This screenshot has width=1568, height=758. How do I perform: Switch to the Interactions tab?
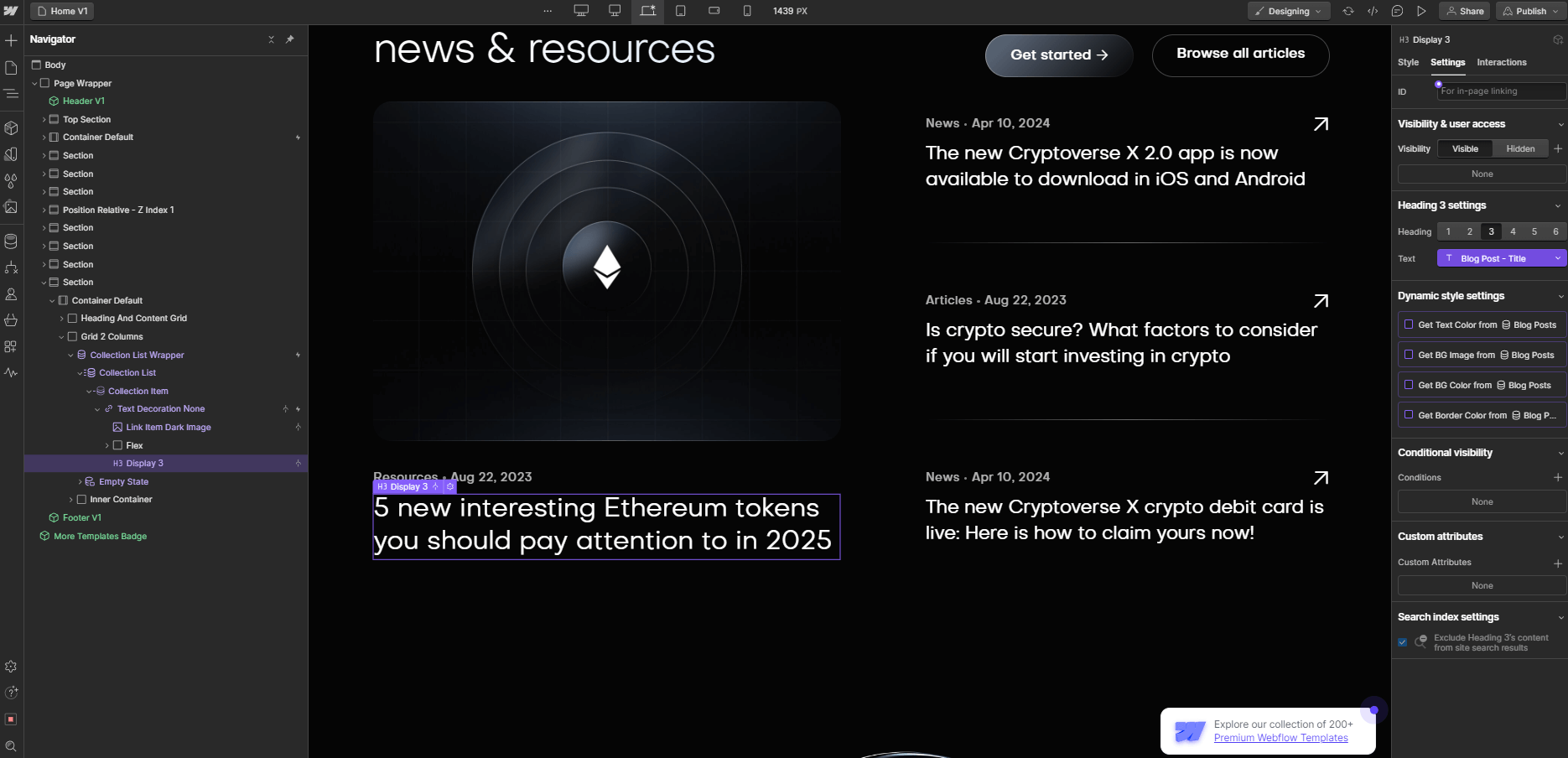(x=1501, y=62)
